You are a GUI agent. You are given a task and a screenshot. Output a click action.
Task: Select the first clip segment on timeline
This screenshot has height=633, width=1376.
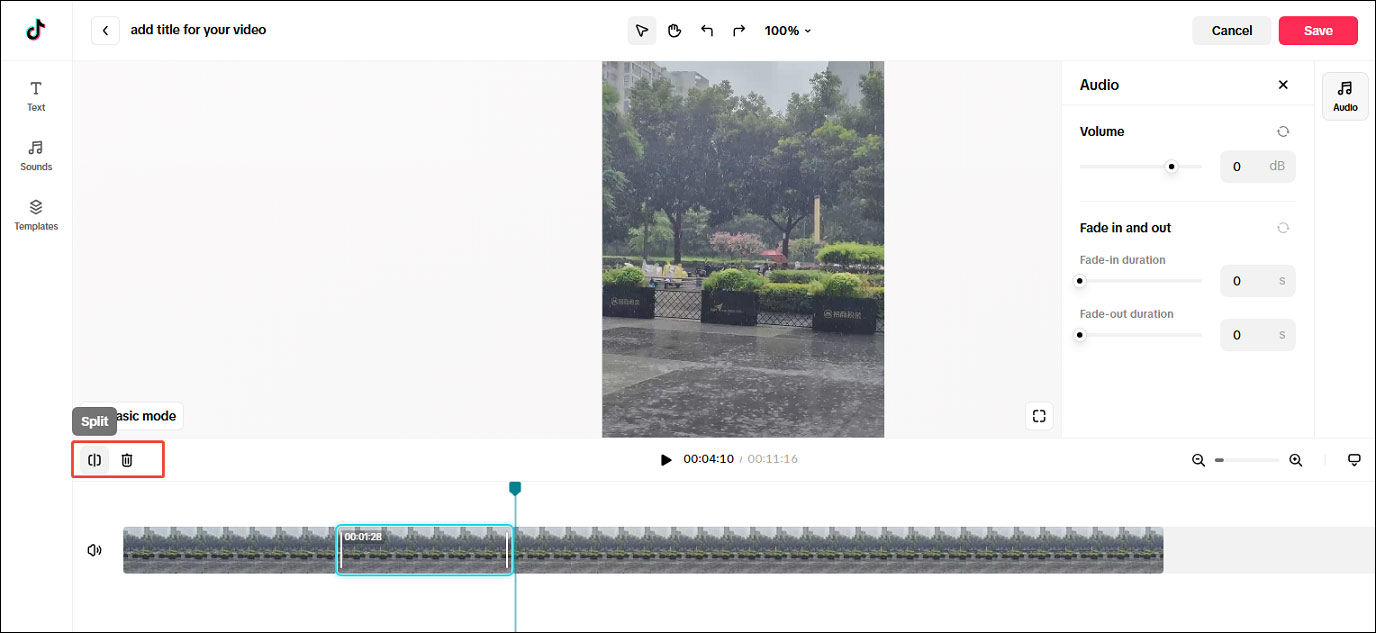click(x=229, y=550)
